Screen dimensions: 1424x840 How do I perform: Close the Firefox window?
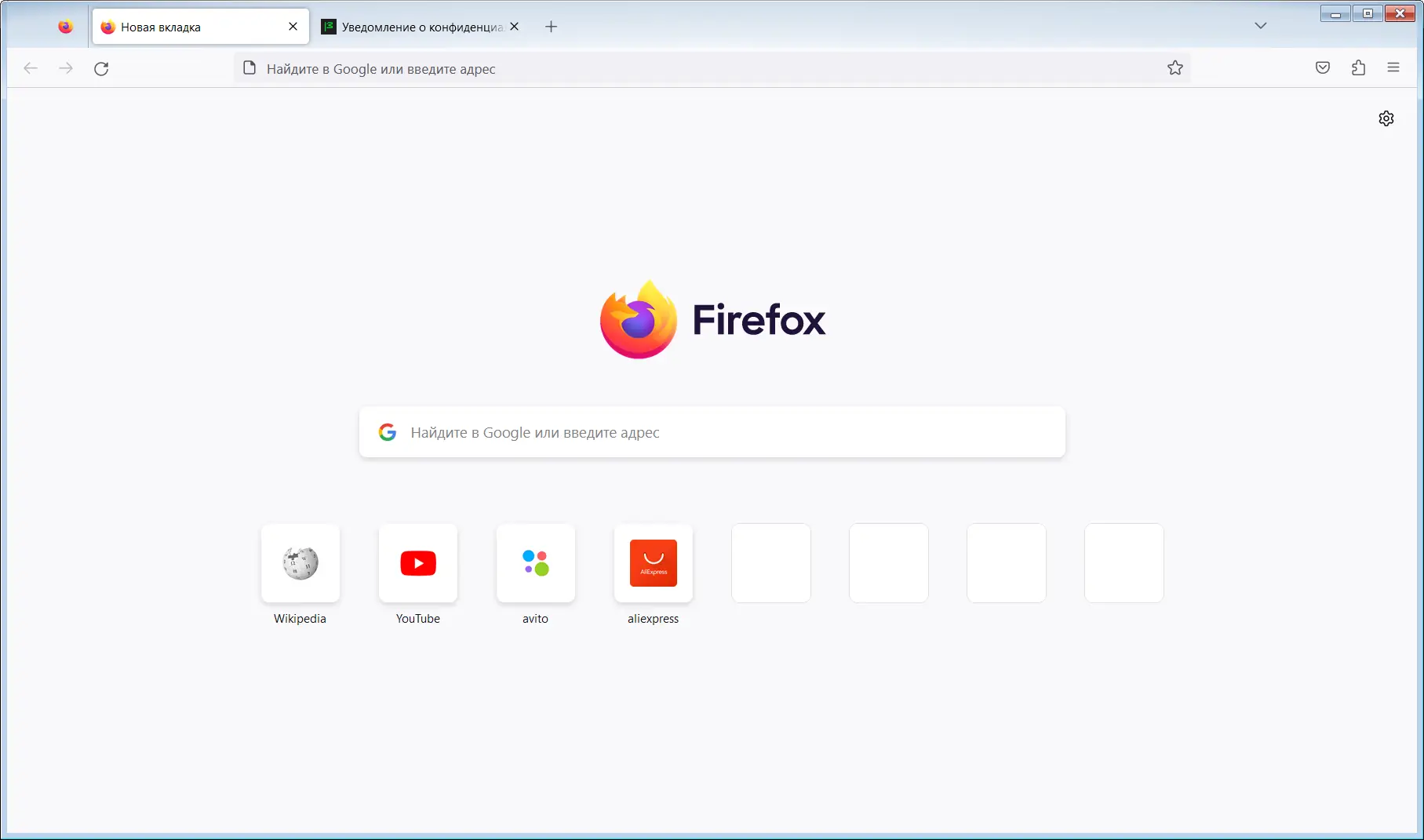click(1400, 13)
